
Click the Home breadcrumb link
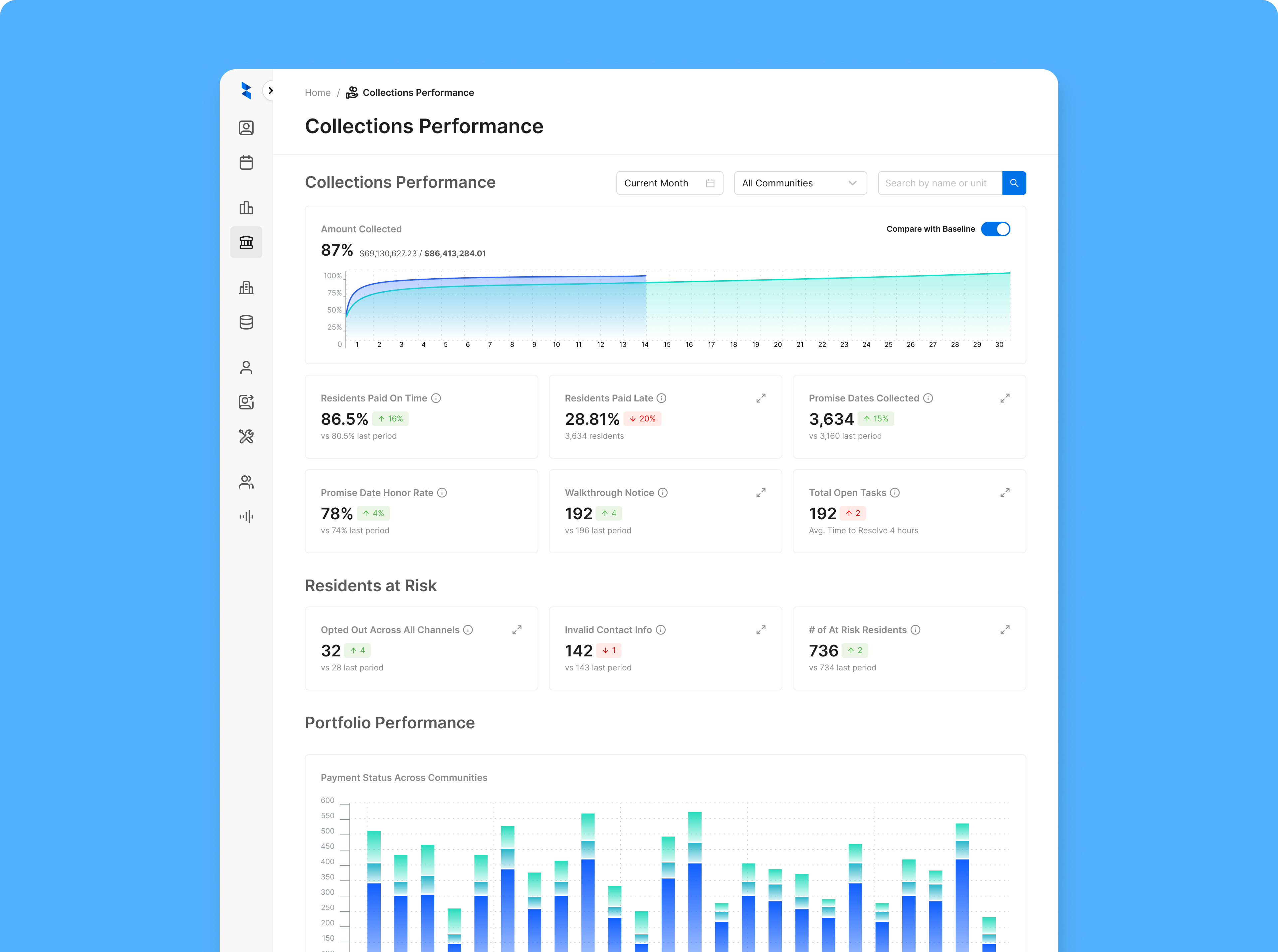tap(318, 92)
